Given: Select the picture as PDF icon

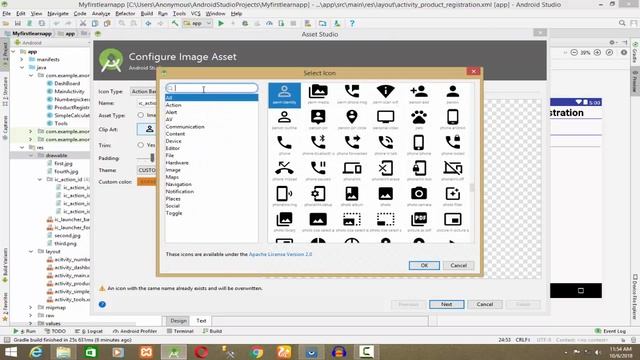Looking at the screenshot, I should pos(419,220).
